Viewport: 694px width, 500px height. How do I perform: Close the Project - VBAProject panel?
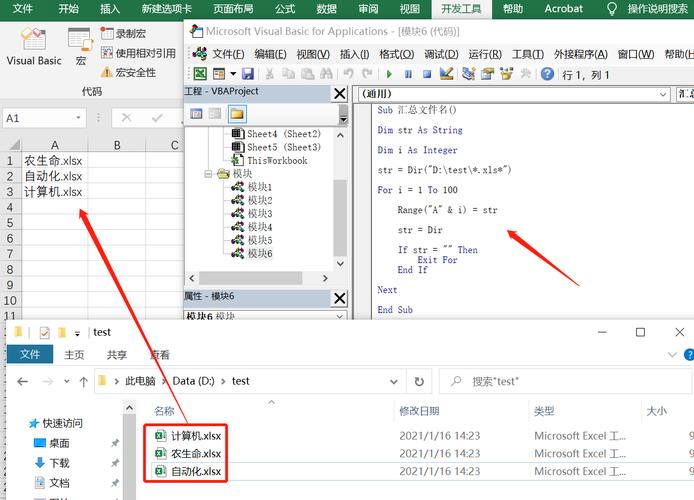pos(340,94)
